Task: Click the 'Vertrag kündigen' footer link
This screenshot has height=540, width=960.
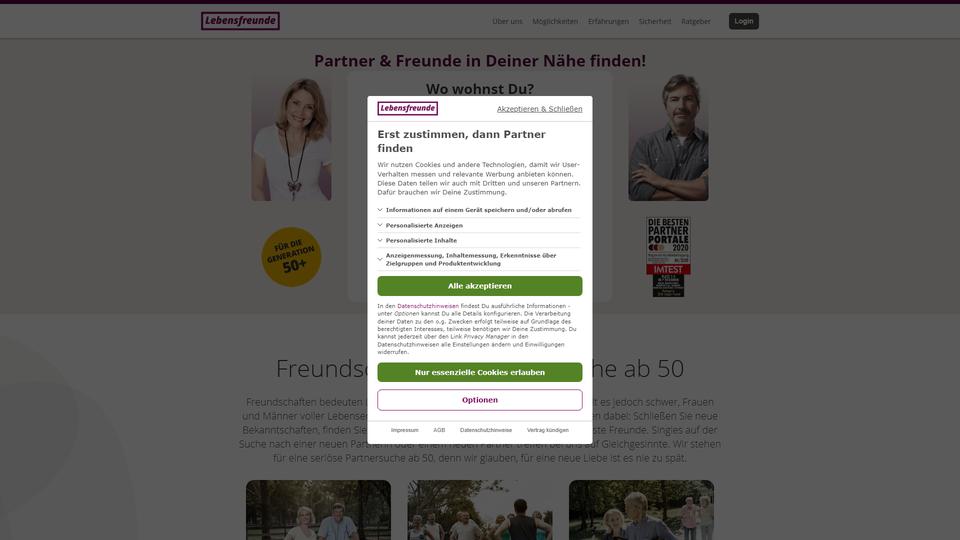Action: [x=547, y=430]
